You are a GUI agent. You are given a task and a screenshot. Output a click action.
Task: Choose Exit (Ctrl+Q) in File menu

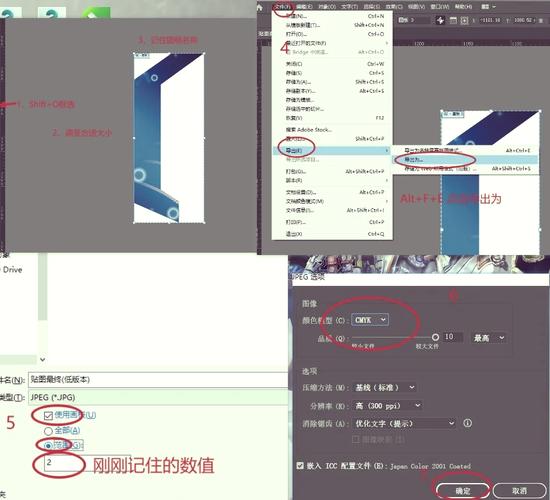point(333,234)
